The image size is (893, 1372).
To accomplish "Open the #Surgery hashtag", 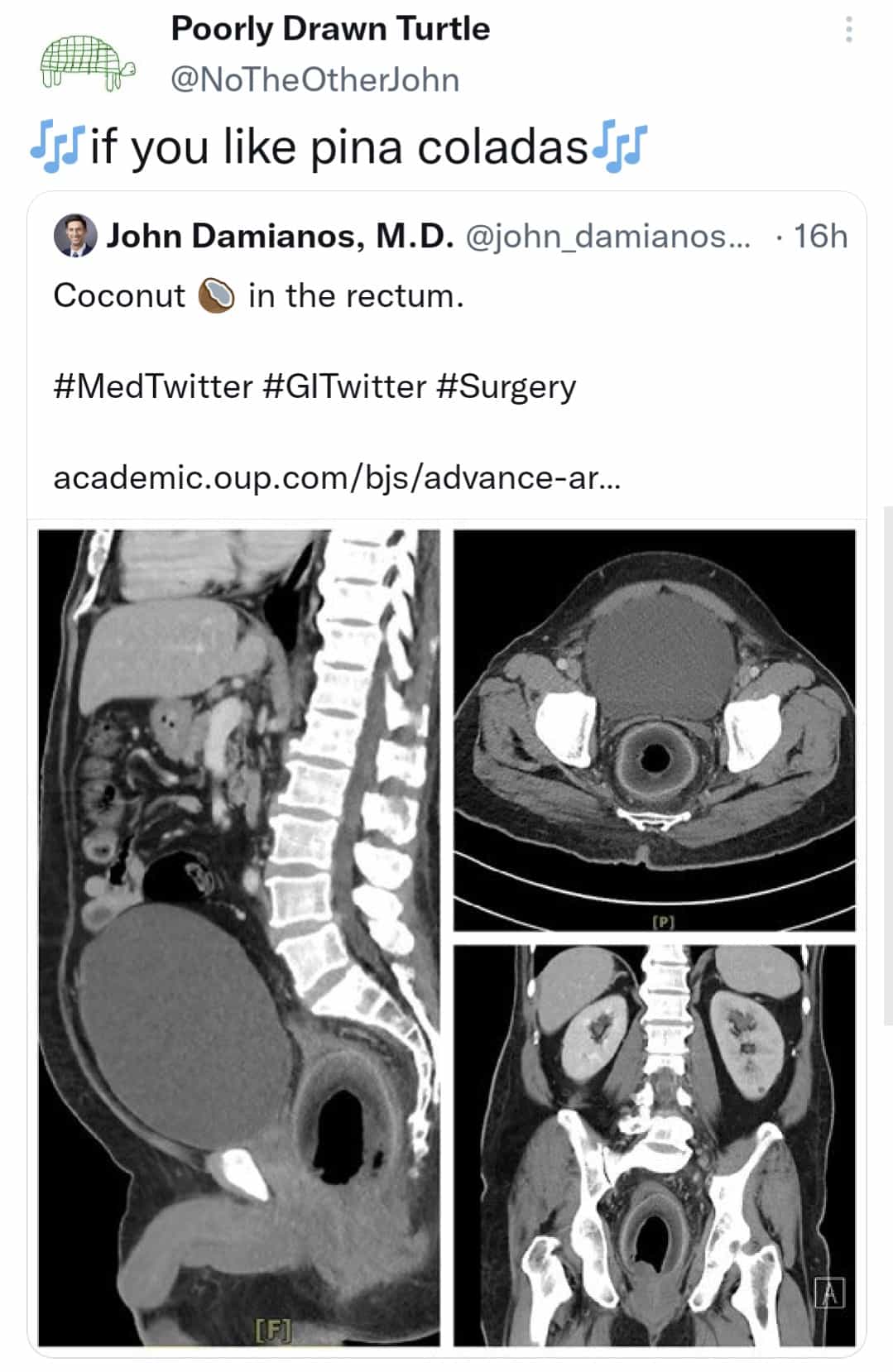I will 506,386.
